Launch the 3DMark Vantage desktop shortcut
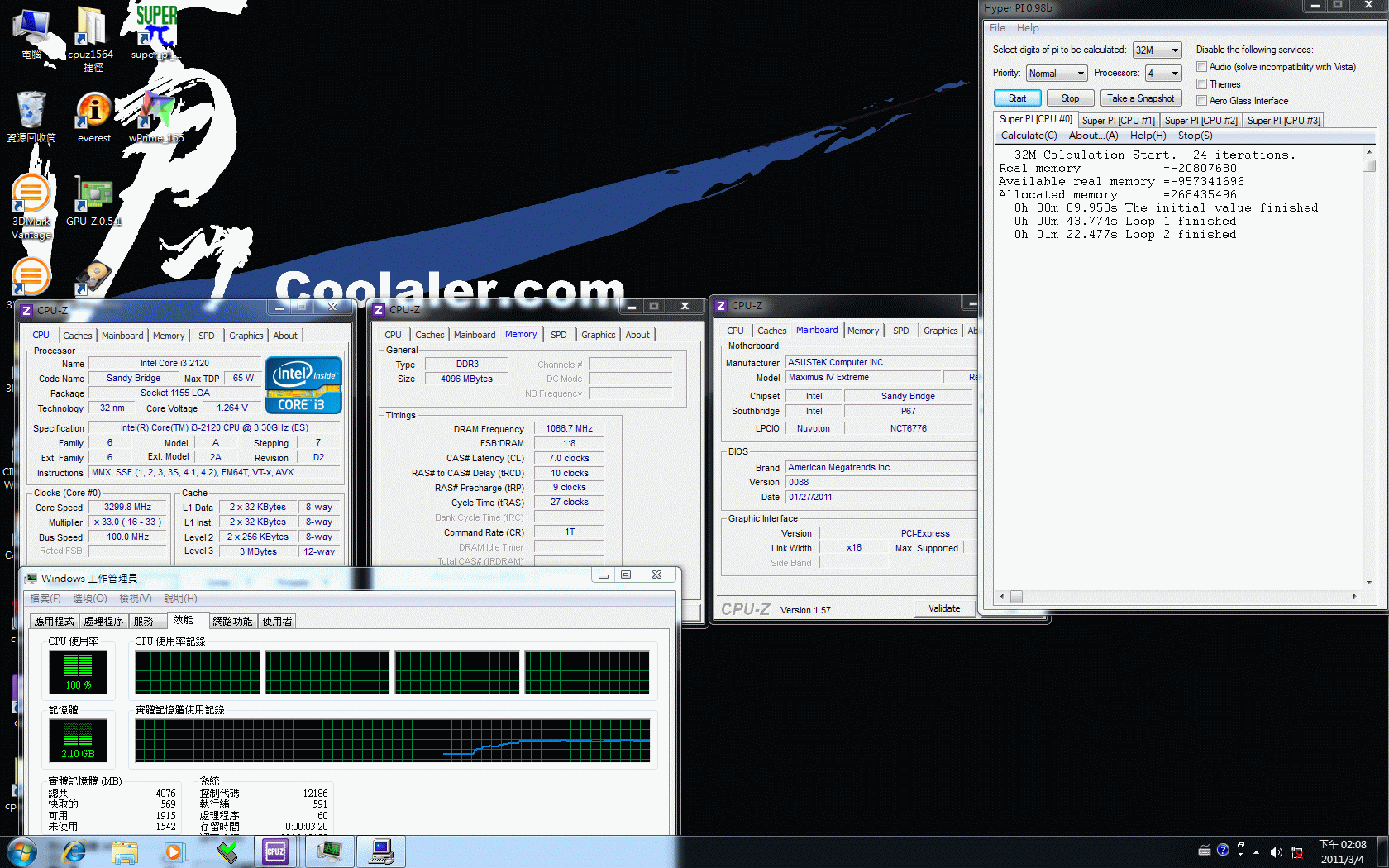Screen dimensions: 1389x868 tap(31, 207)
